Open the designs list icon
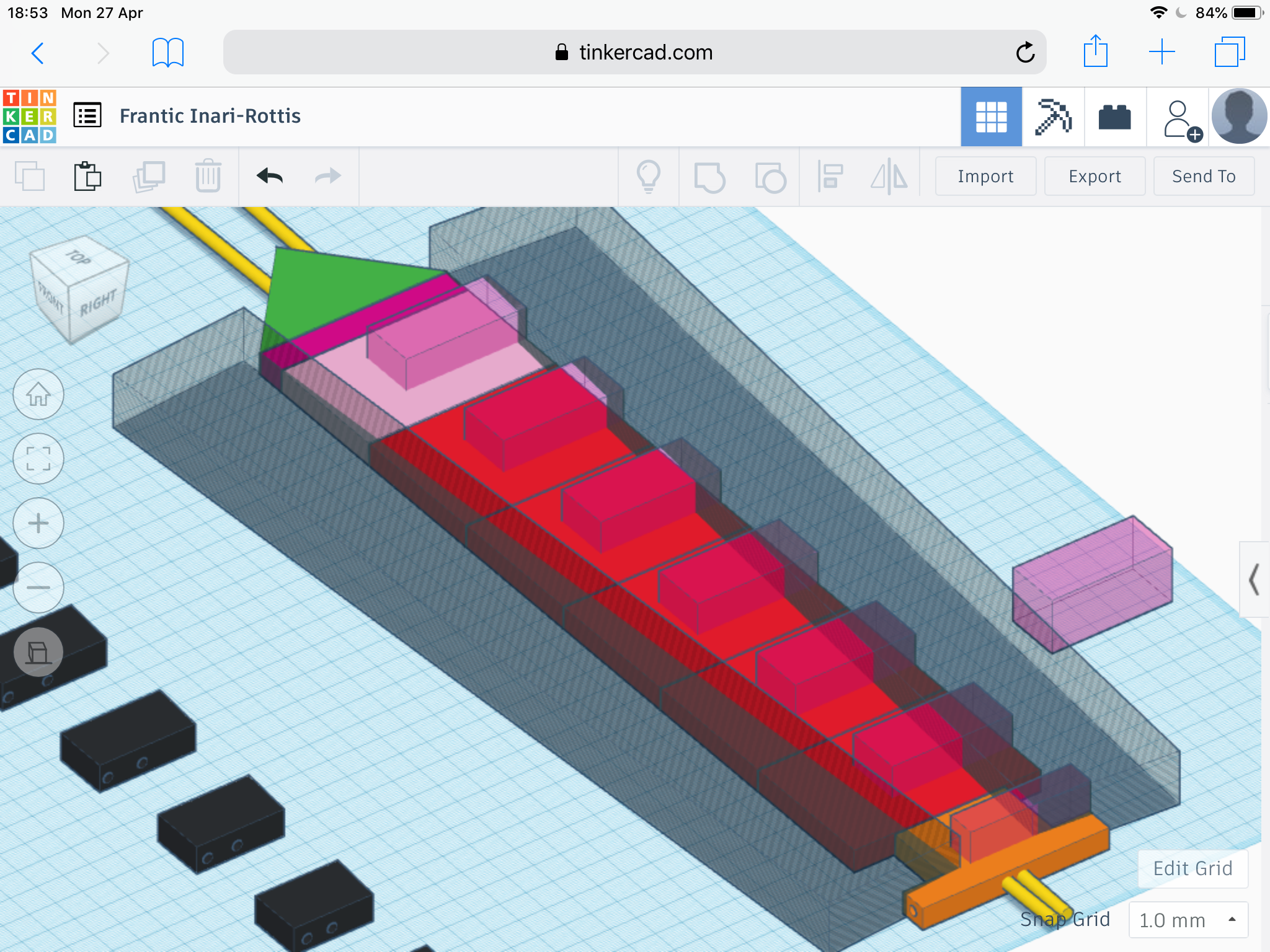Screen dimensions: 1270x952 (87, 115)
